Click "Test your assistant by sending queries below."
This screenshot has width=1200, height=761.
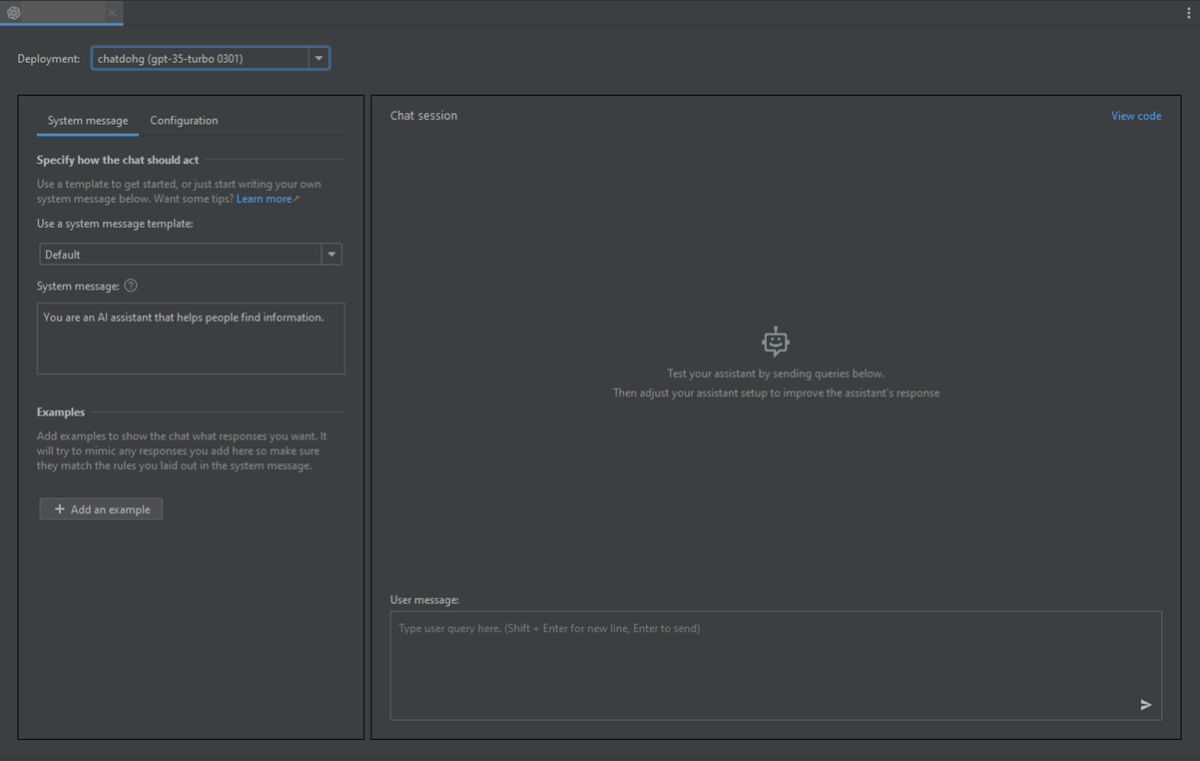click(776, 374)
